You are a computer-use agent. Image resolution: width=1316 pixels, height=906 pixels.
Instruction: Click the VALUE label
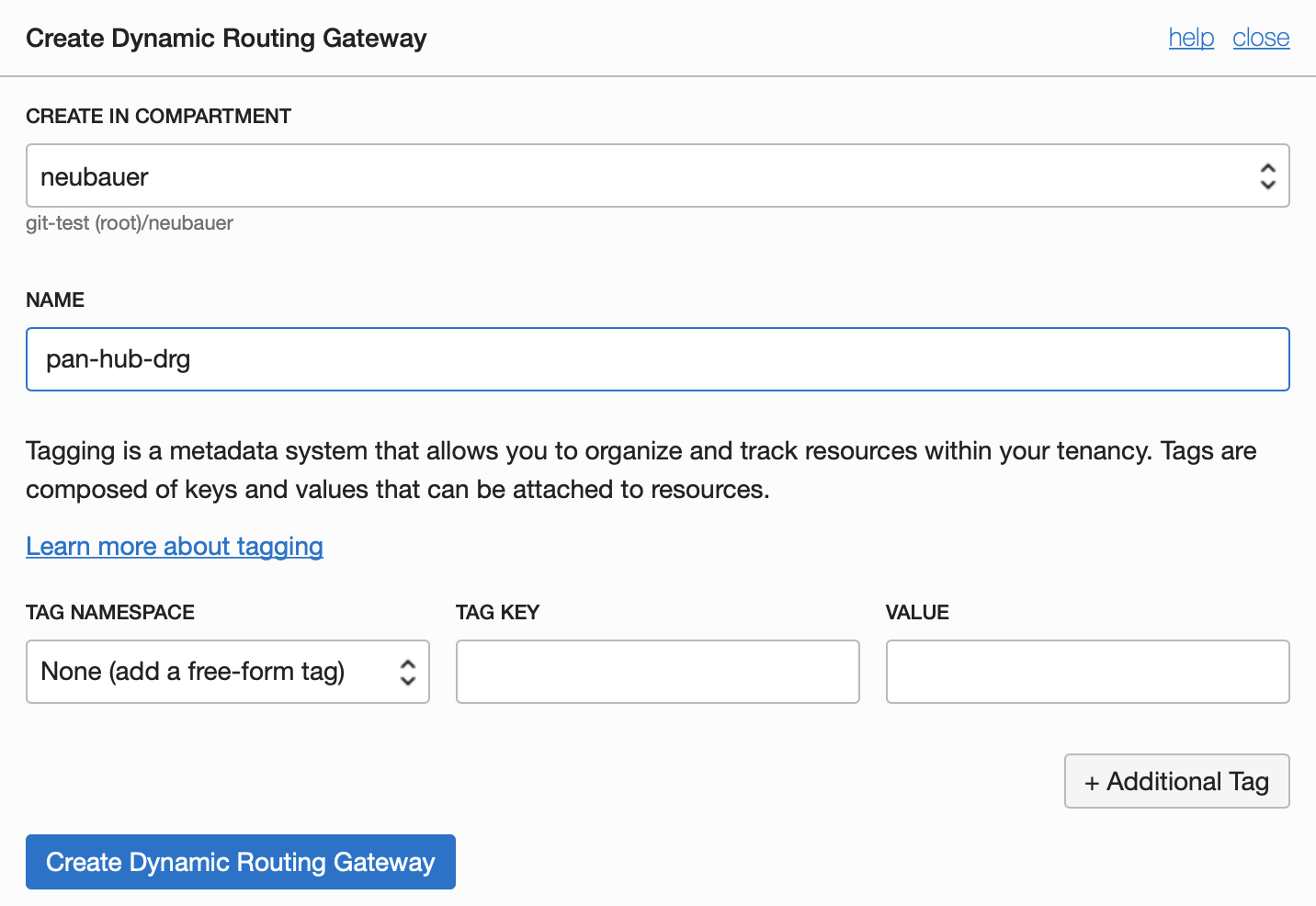917,612
